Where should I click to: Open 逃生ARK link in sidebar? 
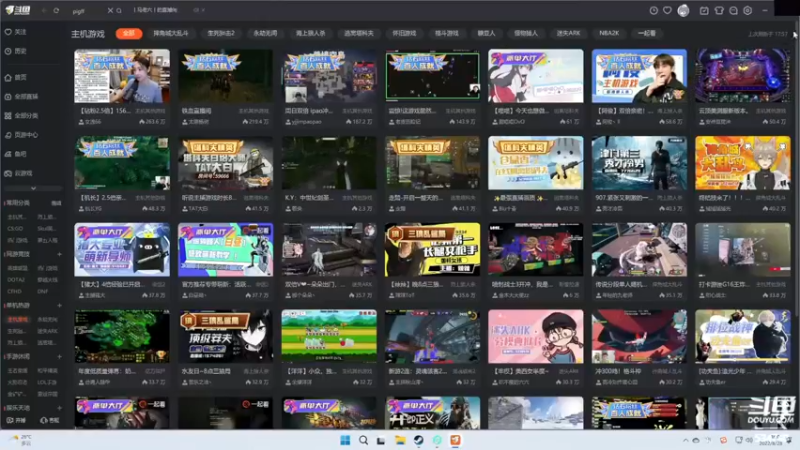point(47,331)
